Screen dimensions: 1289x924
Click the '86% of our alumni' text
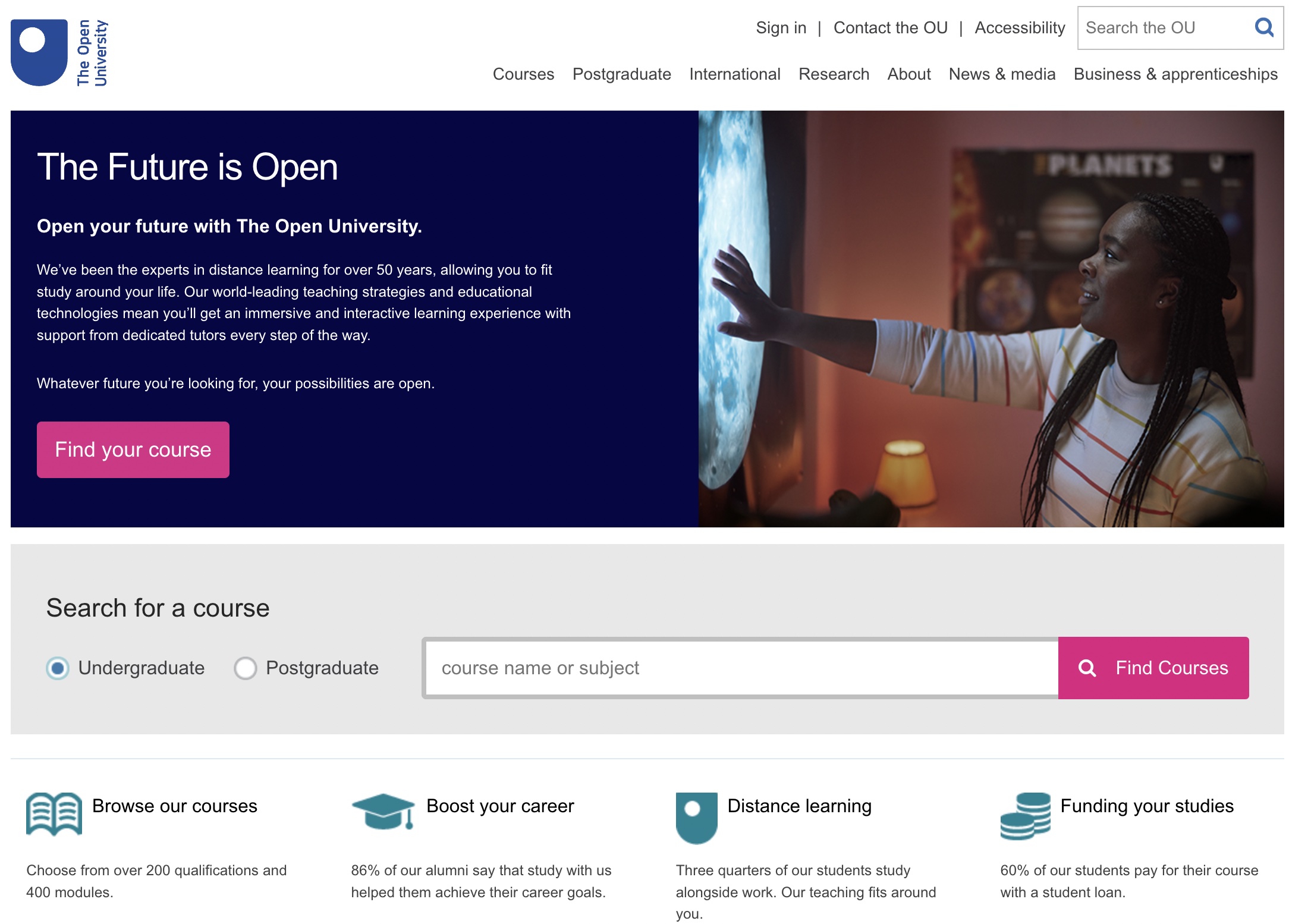point(481,881)
